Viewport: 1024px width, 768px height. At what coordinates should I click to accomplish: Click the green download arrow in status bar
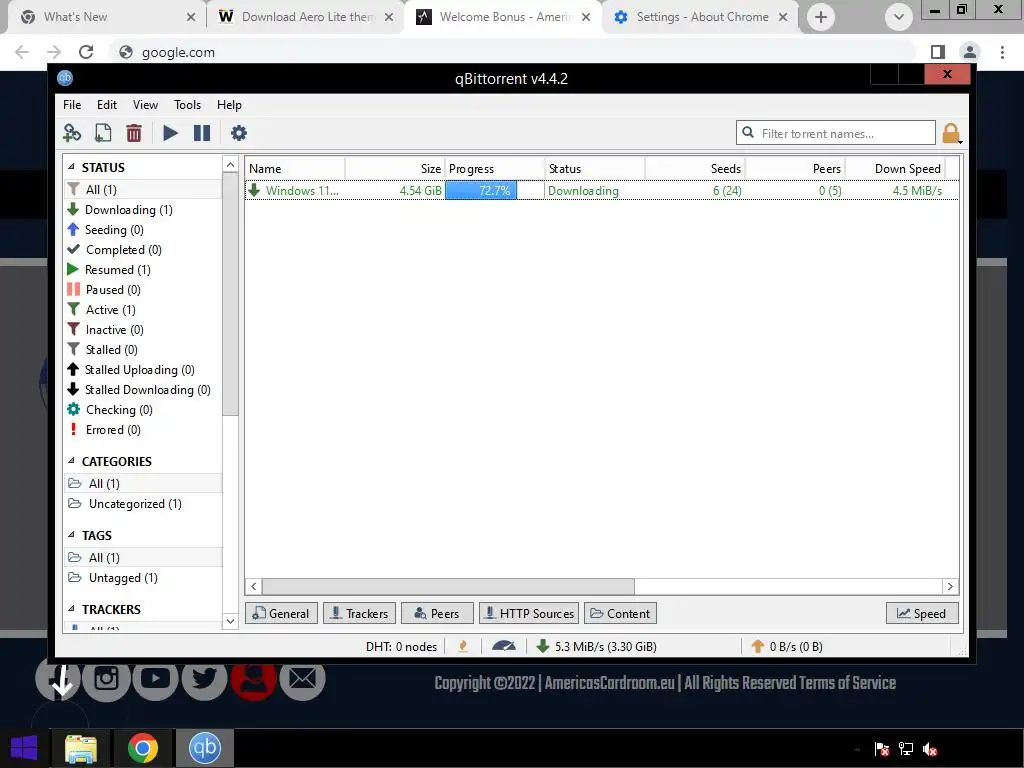542,646
